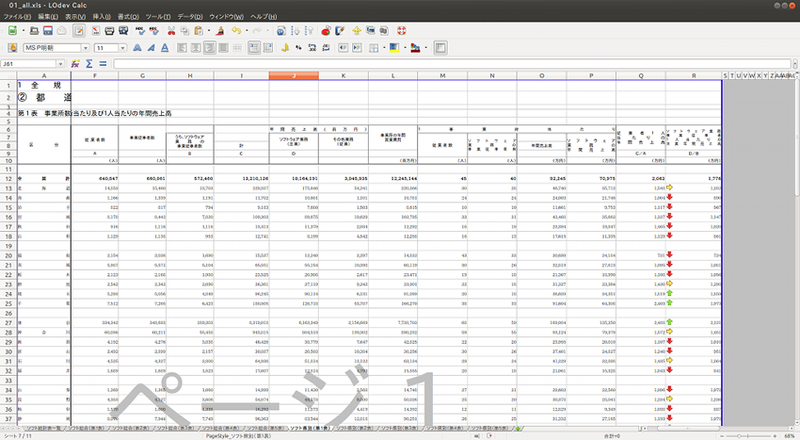Delete a decimal place

(x=326, y=47)
